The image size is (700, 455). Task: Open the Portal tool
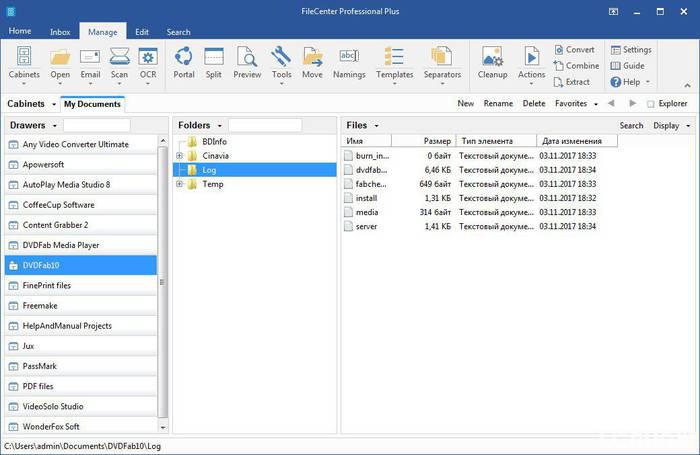(x=183, y=63)
